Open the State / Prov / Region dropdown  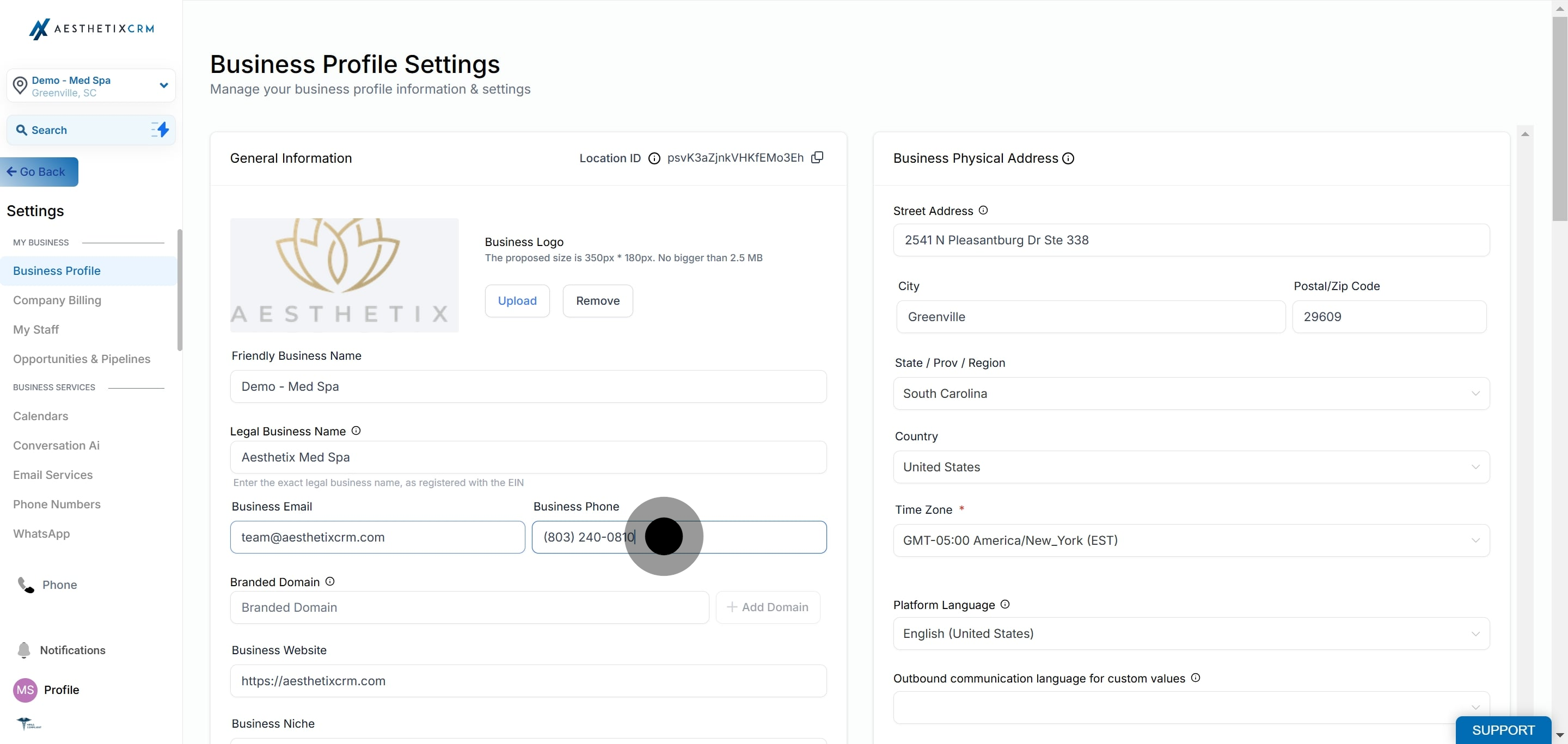pyautogui.click(x=1191, y=393)
